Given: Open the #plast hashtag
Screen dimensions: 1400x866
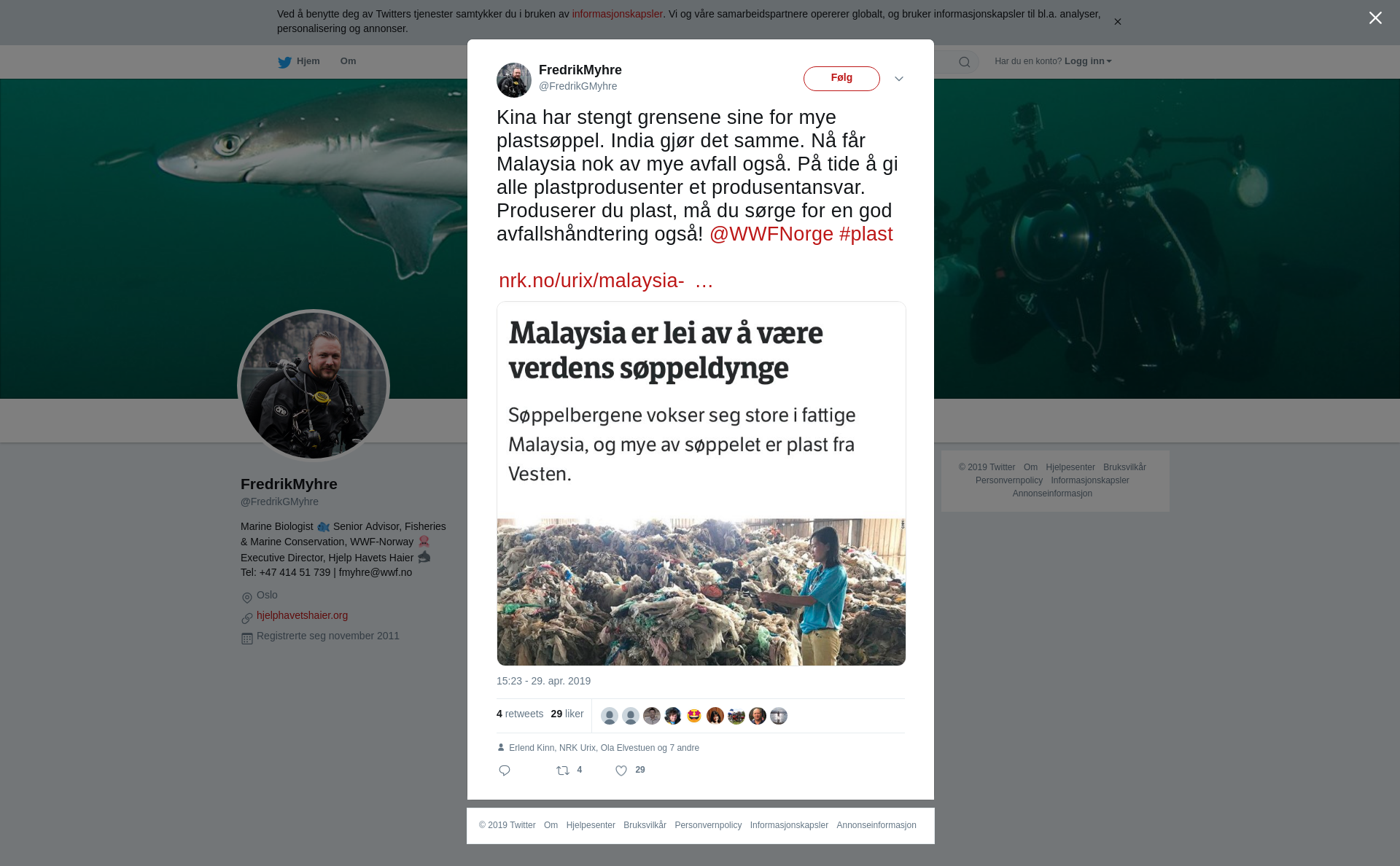Looking at the screenshot, I should [866, 234].
